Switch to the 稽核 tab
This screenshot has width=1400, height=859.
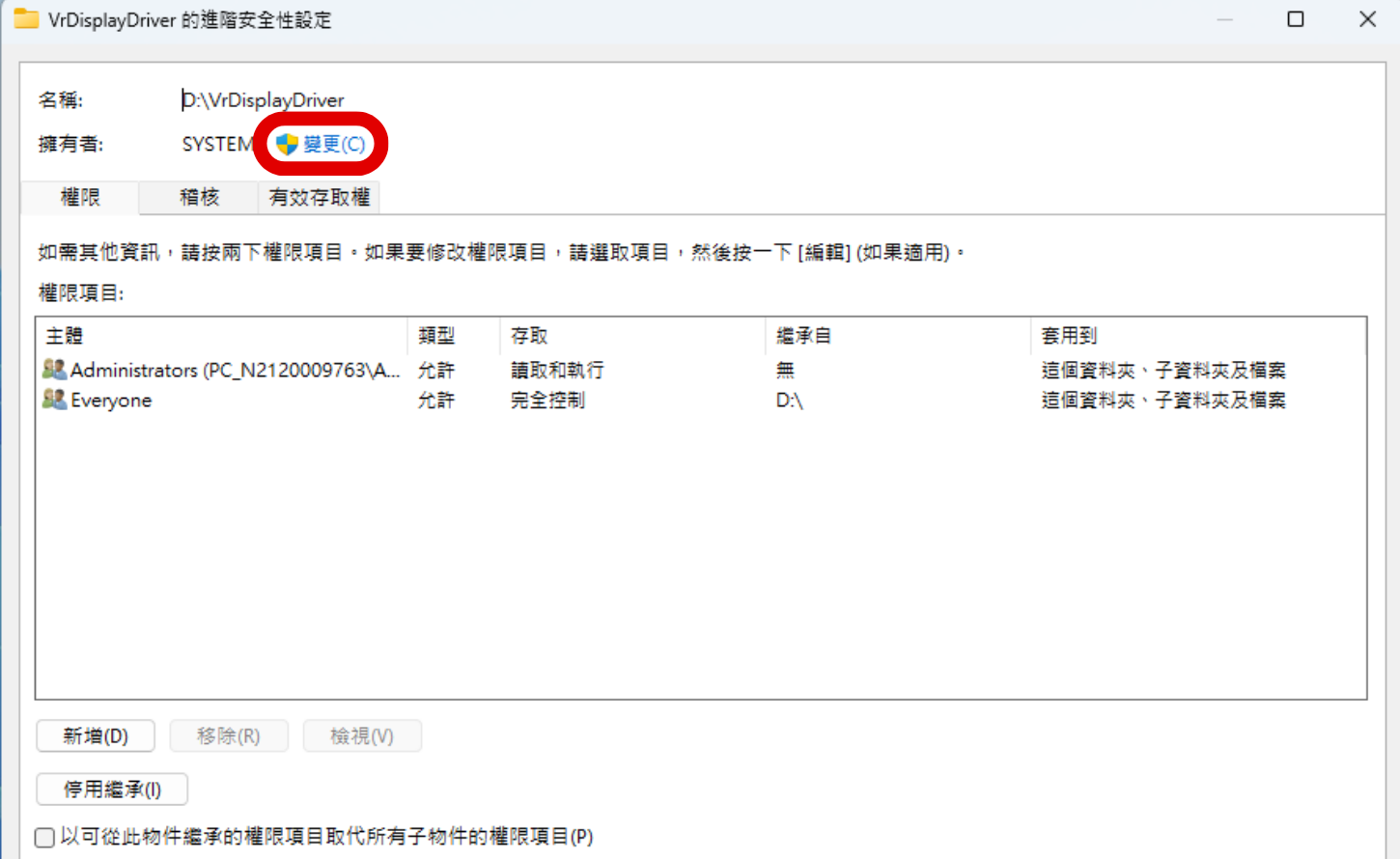197,197
